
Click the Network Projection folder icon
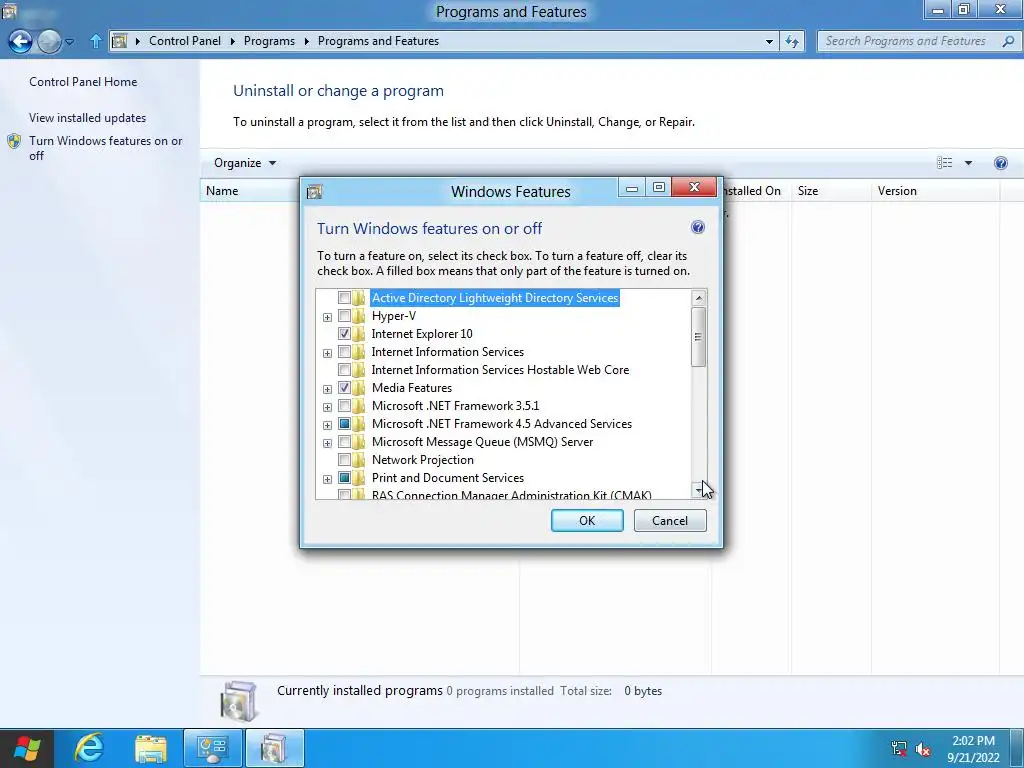click(x=359, y=460)
